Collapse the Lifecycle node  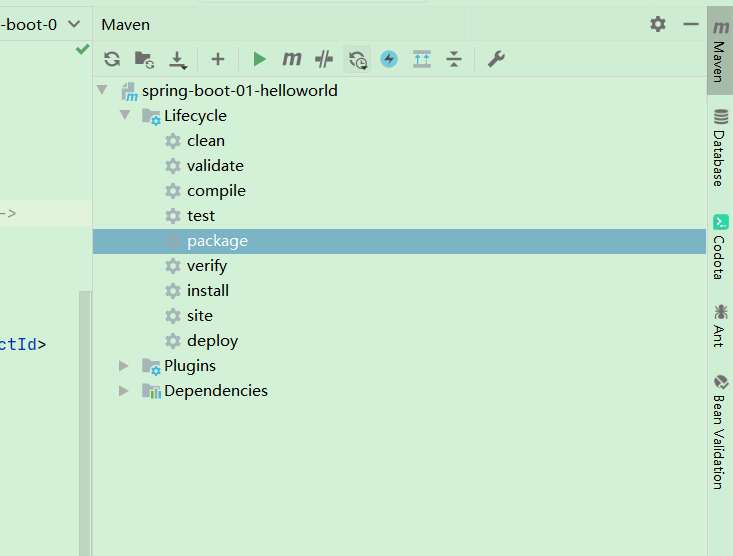[x=125, y=115]
